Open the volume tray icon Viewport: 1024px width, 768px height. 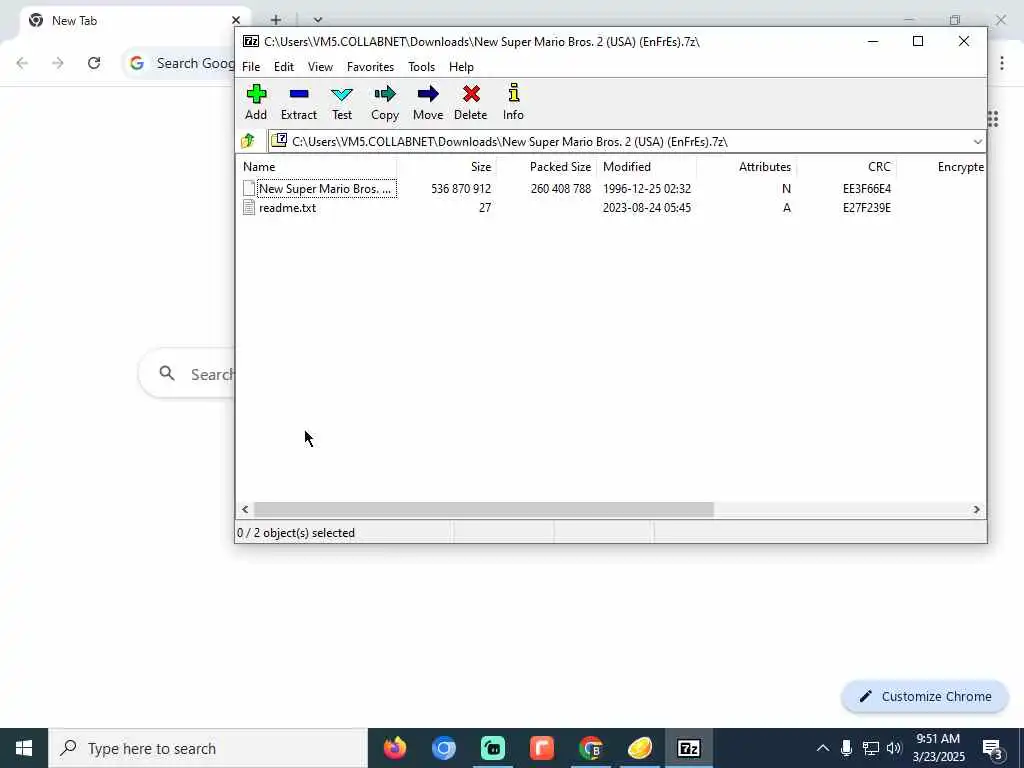click(894, 748)
